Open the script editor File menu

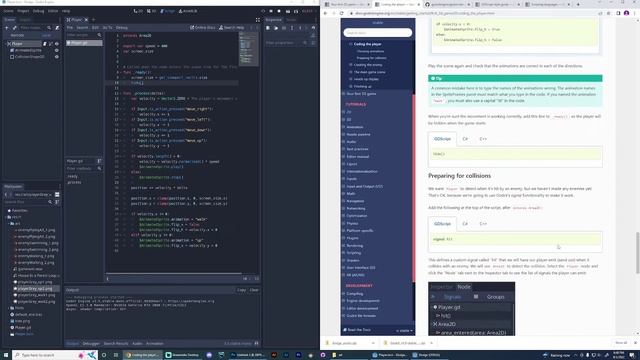(x=70, y=28)
